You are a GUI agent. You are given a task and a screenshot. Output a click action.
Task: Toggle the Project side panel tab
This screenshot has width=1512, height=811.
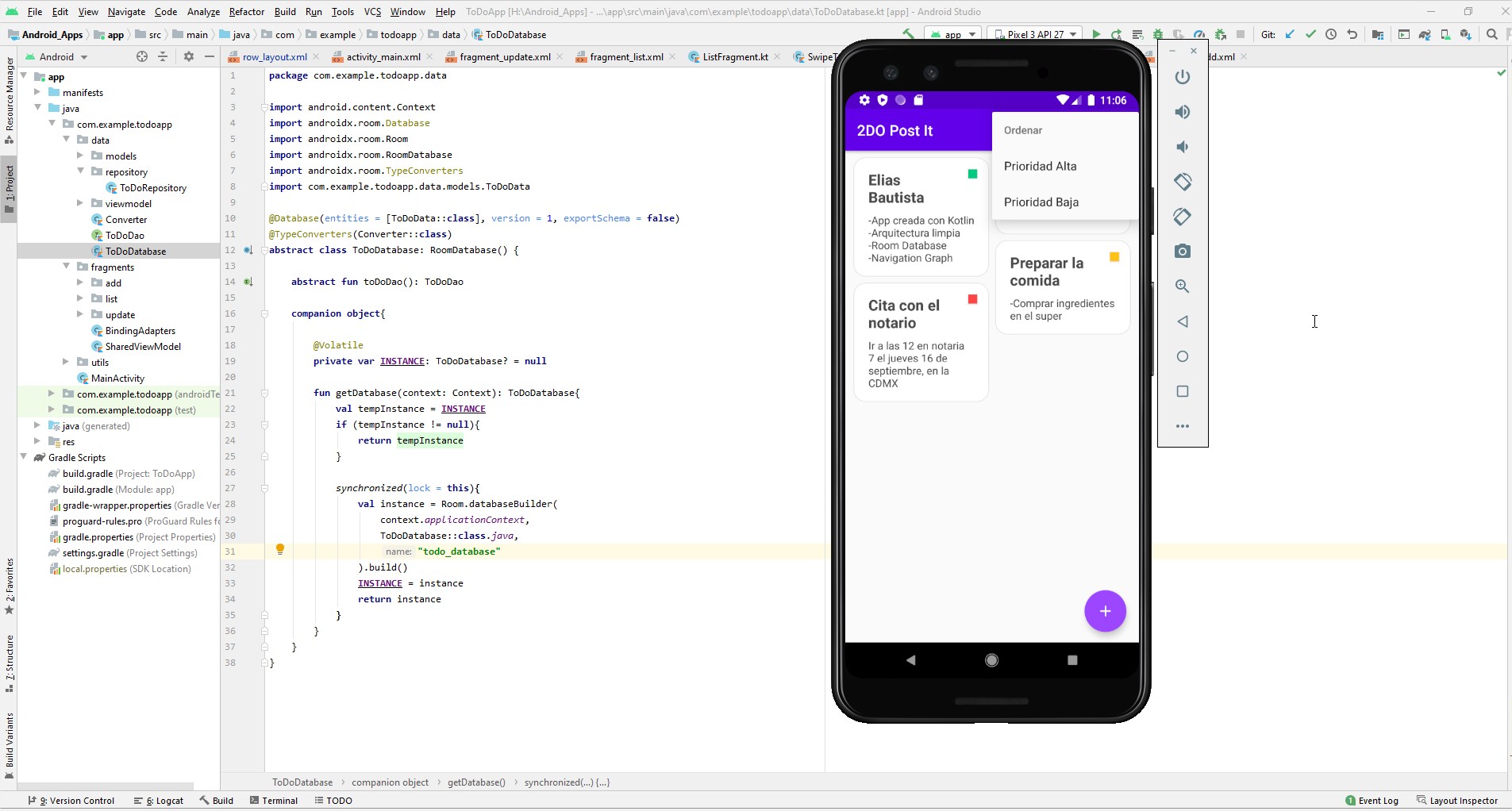tap(9, 188)
